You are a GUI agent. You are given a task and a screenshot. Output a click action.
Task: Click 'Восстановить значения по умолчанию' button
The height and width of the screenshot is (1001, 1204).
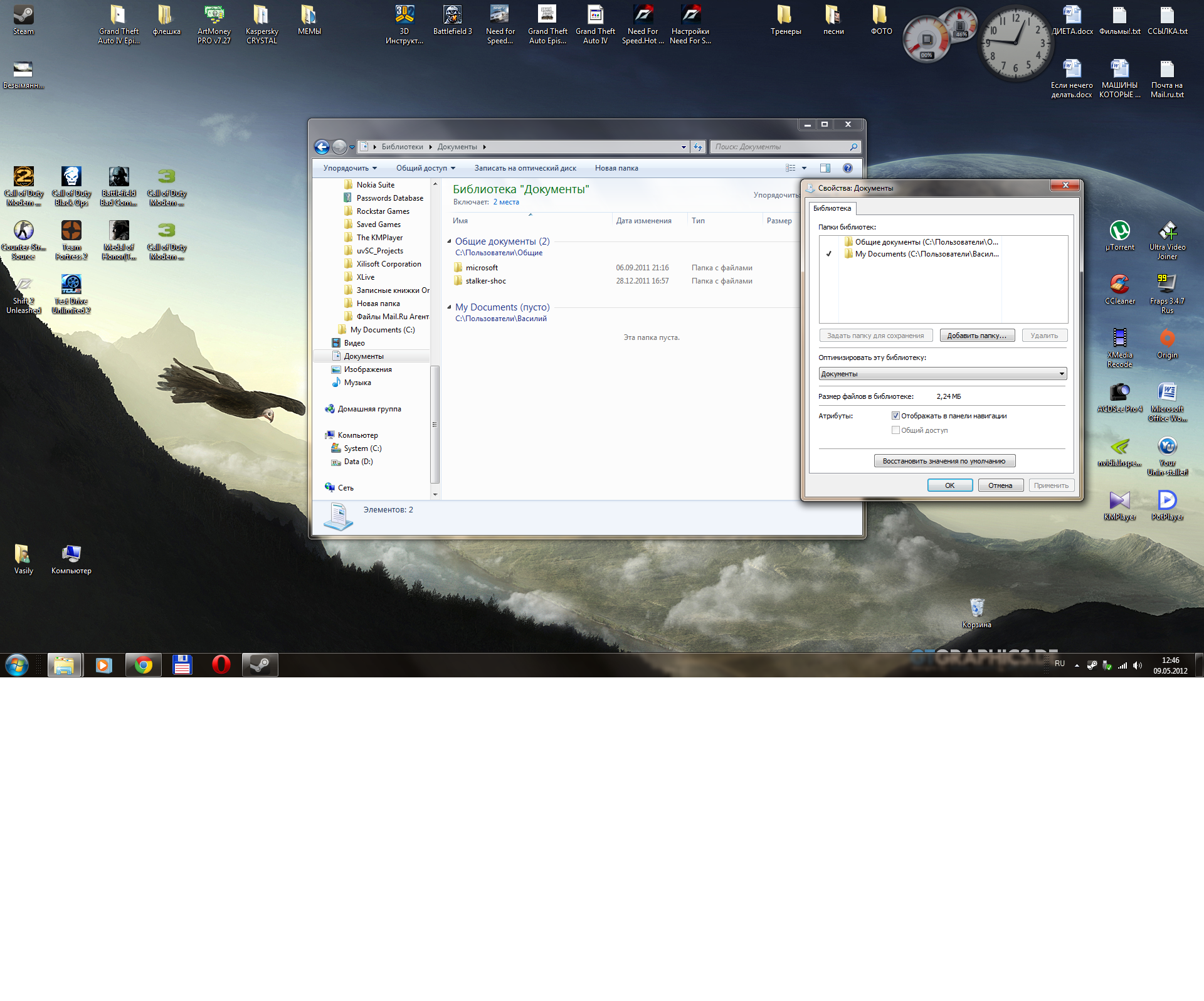click(x=944, y=461)
